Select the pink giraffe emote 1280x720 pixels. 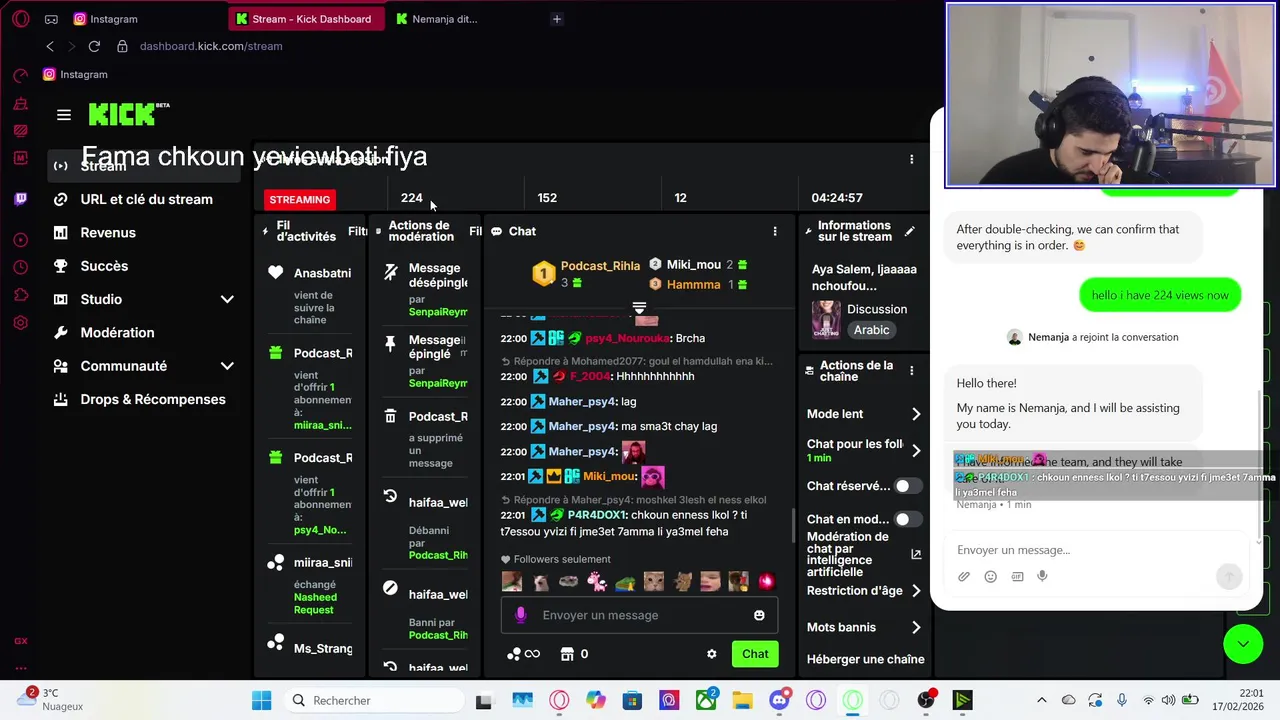coord(597,581)
